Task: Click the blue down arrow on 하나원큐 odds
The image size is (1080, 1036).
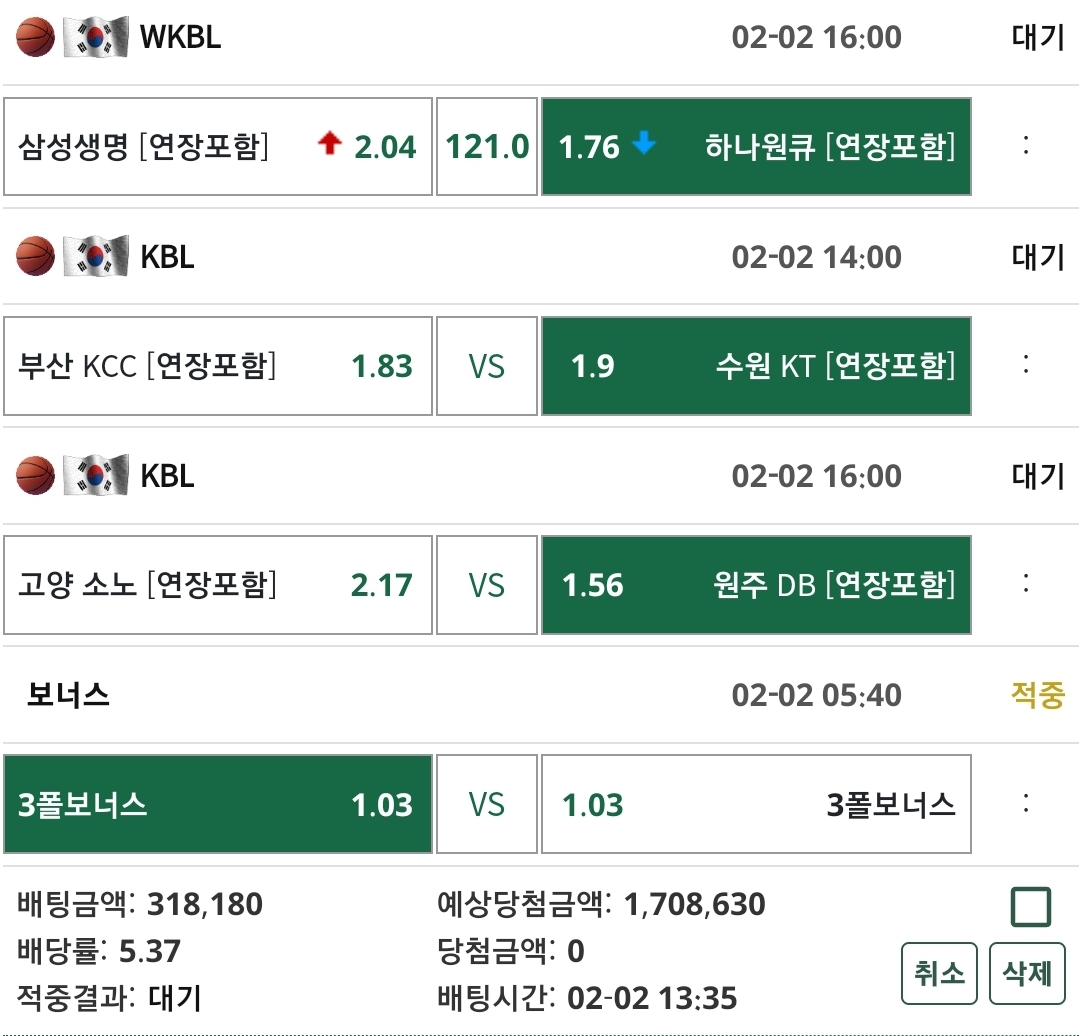Action: click(x=644, y=144)
